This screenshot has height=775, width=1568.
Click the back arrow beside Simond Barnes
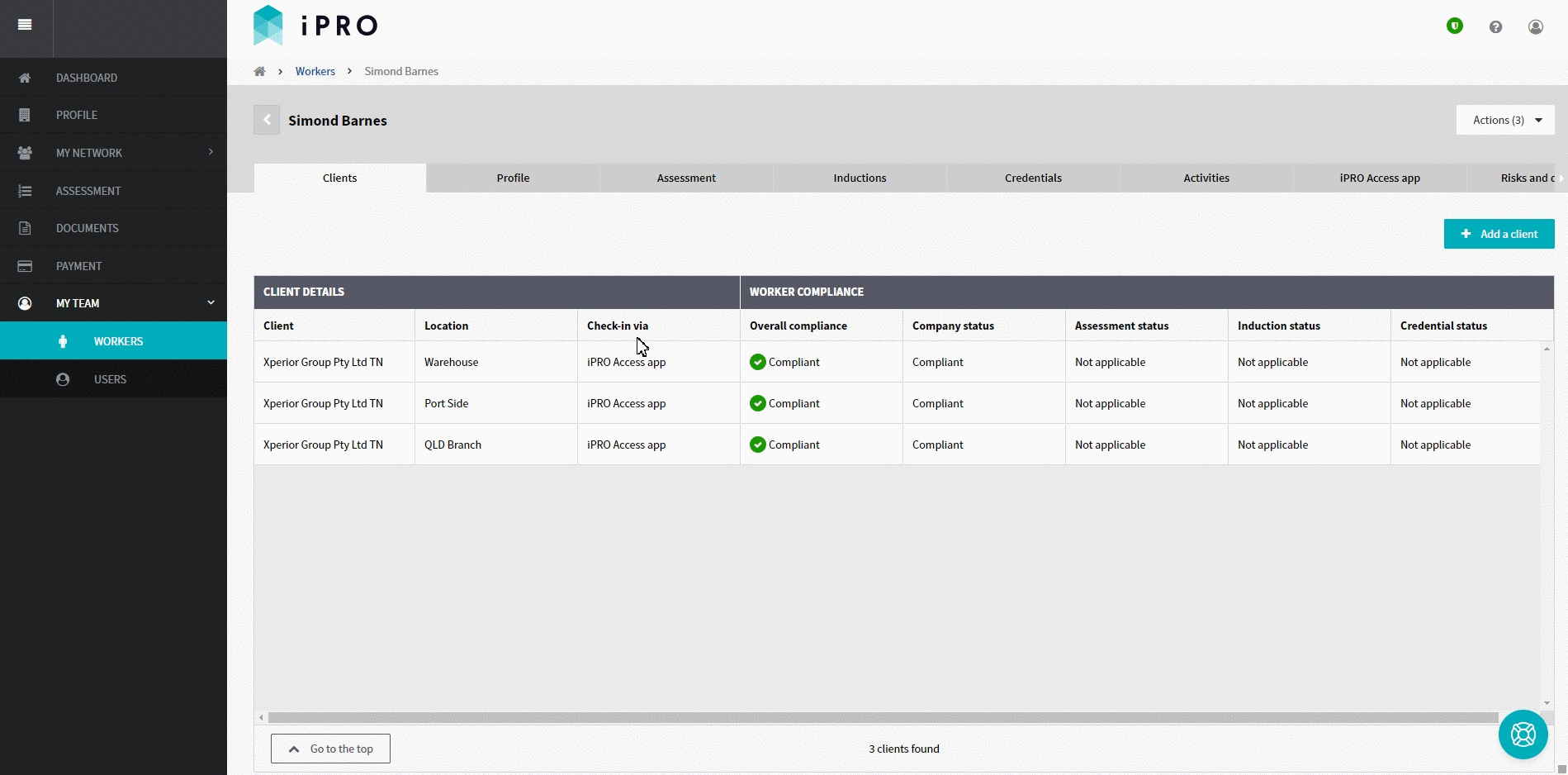pyautogui.click(x=267, y=120)
